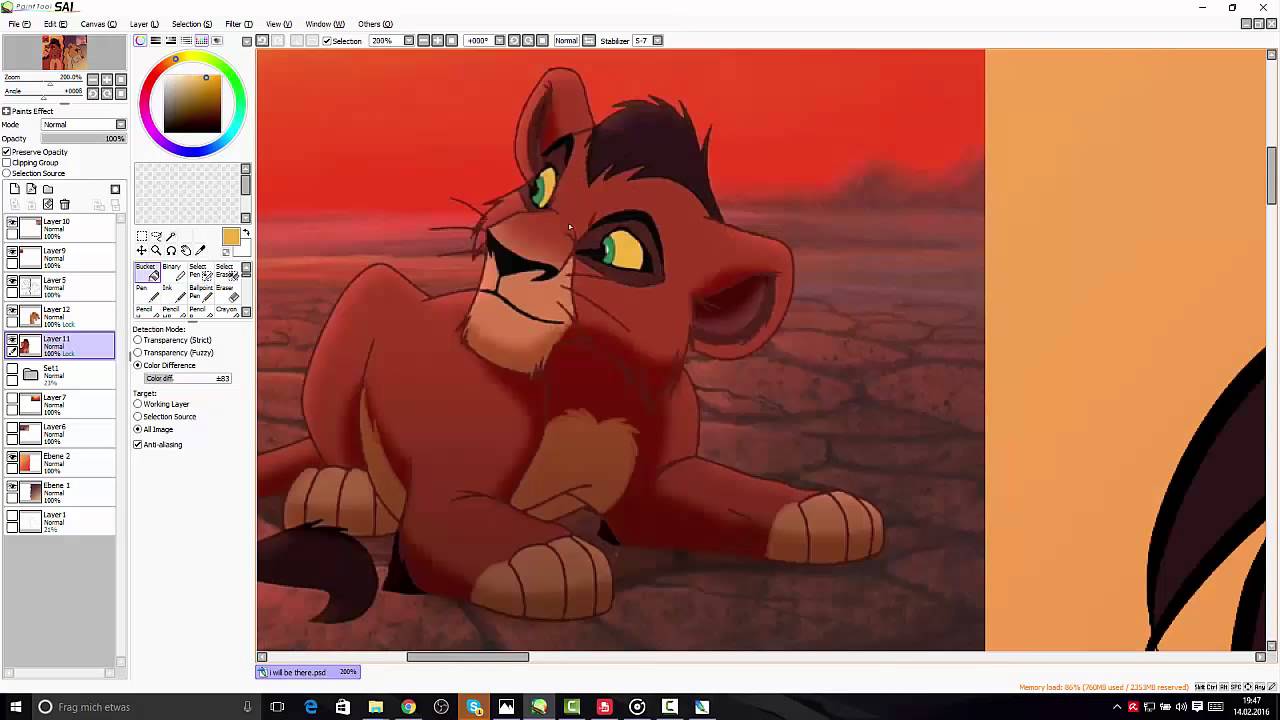Image resolution: width=1280 pixels, height=720 pixels.
Task: Toggle the Anti-aliasing checkbox
Action: tap(138, 444)
